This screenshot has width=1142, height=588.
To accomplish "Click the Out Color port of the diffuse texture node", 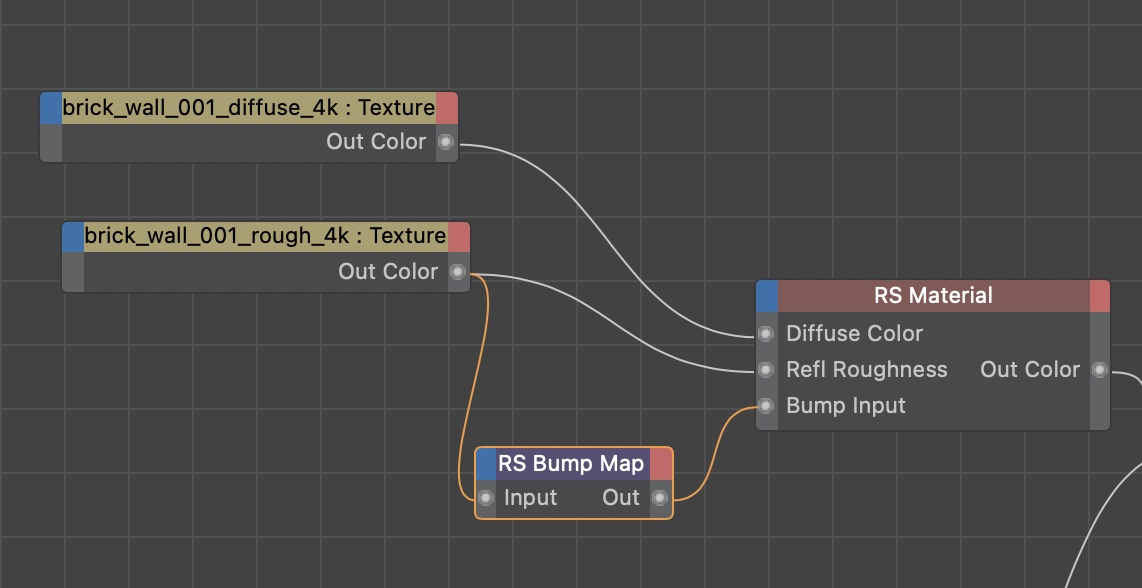I will click(x=446, y=142).
